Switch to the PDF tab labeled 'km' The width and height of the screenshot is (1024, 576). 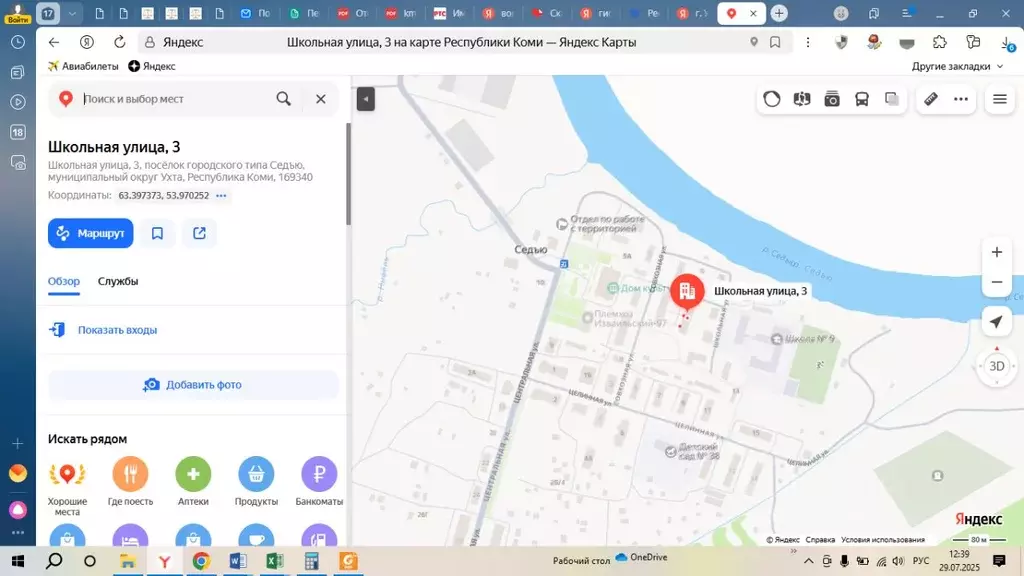click(400, 13)
